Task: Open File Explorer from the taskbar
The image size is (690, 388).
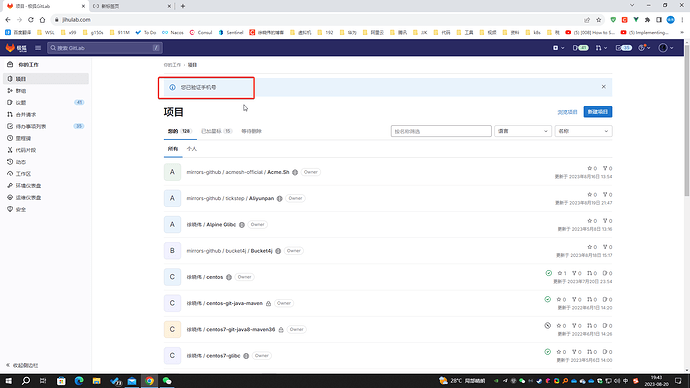Action: click(x=96, y=381)
